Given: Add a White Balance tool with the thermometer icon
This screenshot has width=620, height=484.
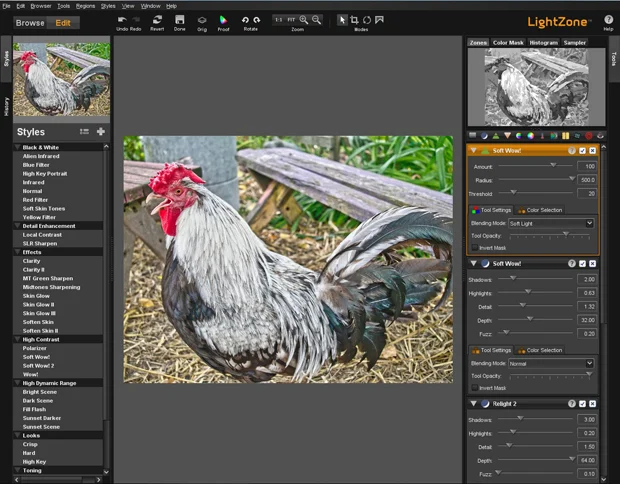Looking at the screenshot, I should (x=542, y=136).
